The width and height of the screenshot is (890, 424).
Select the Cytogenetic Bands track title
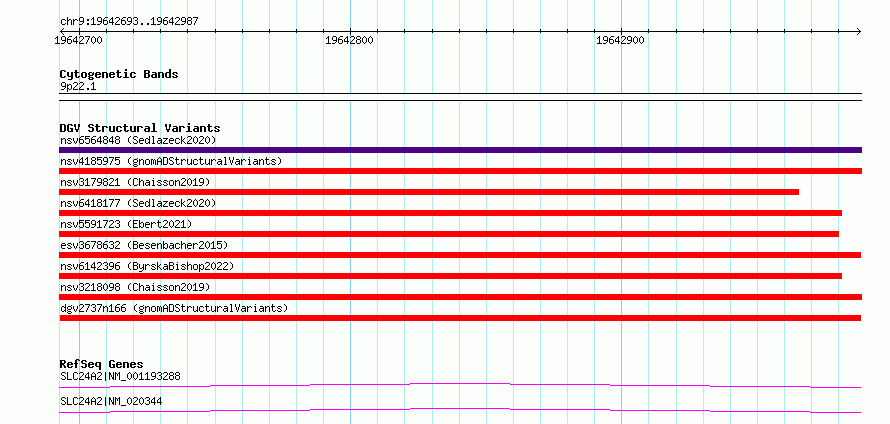[119, 74]
